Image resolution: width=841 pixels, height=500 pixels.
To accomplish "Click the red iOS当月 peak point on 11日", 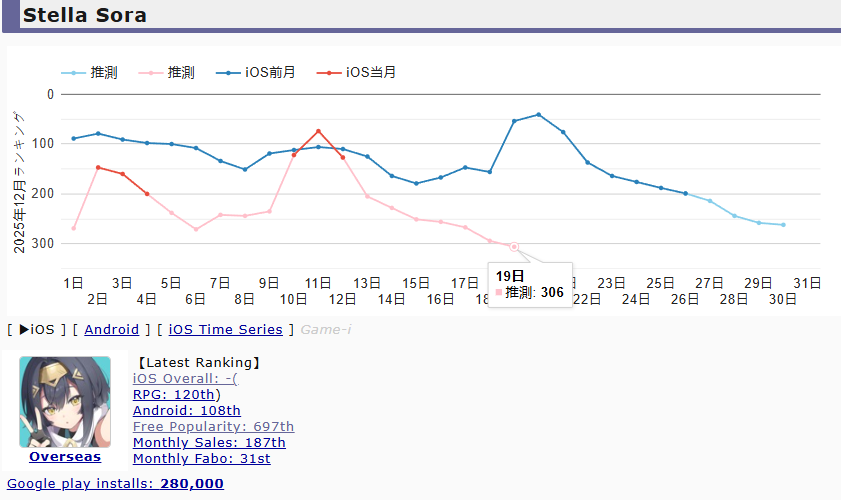I will tap(319, 131).
